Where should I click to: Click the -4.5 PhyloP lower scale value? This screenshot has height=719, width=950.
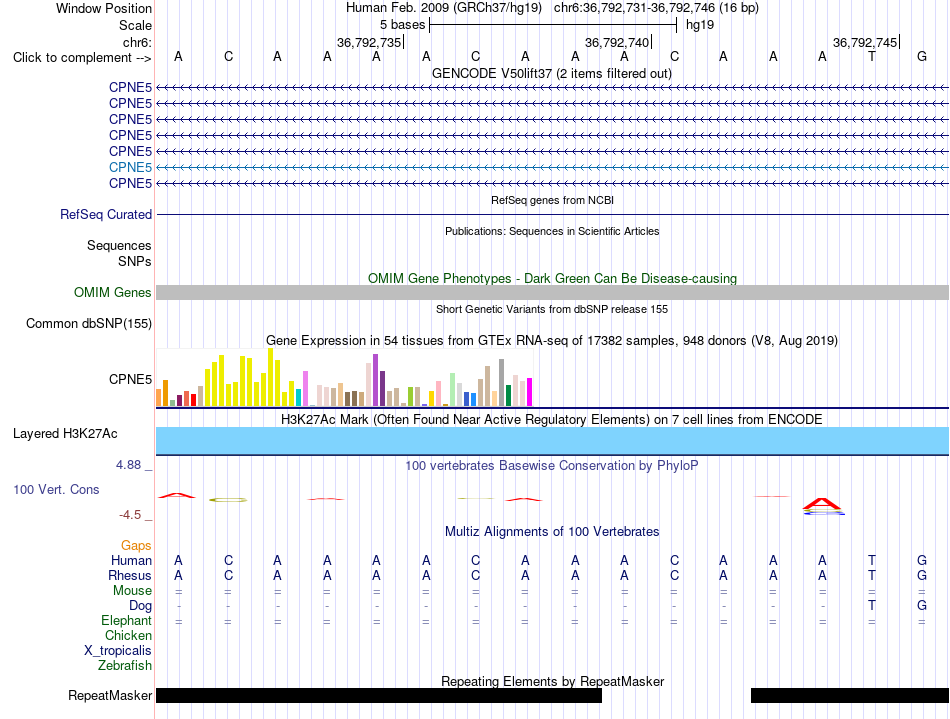(x=130, y=515)
